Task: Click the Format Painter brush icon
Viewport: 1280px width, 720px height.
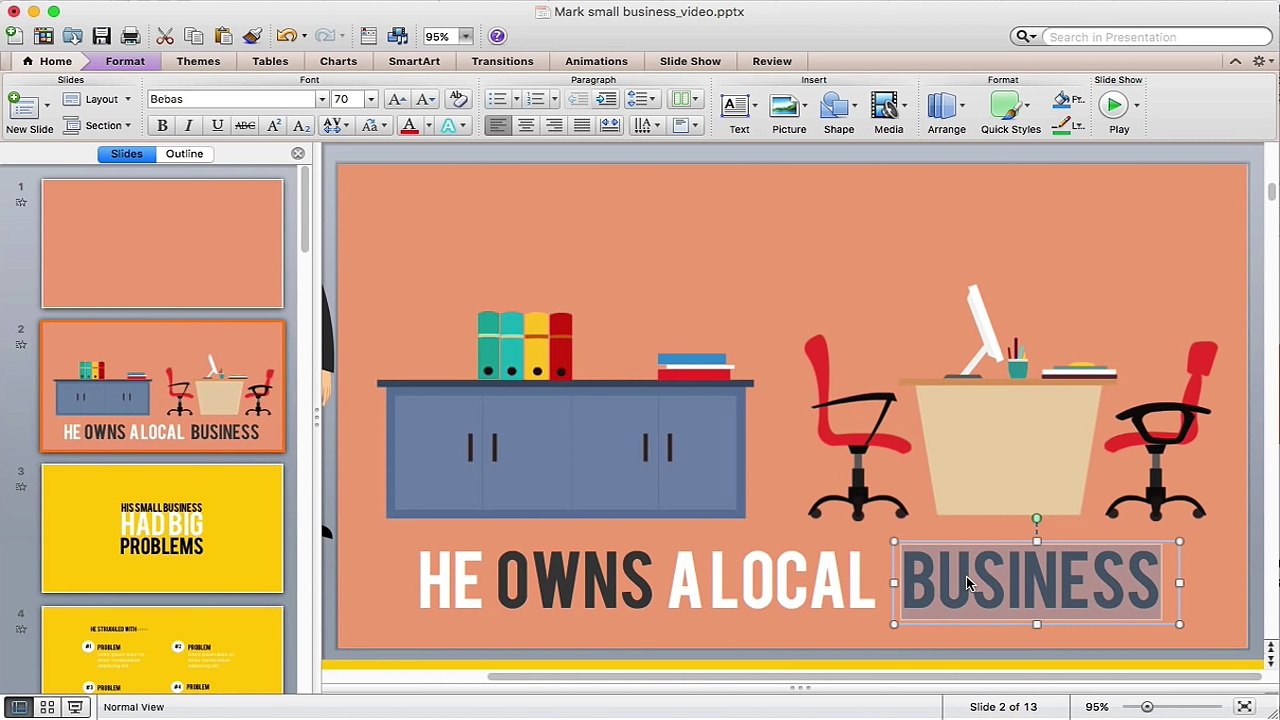Action: [x=252, y=37]
